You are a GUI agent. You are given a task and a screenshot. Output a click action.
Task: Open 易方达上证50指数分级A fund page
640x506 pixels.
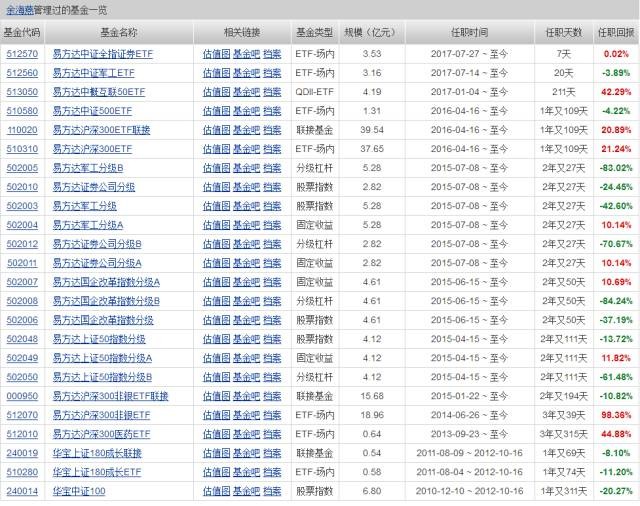102,358
